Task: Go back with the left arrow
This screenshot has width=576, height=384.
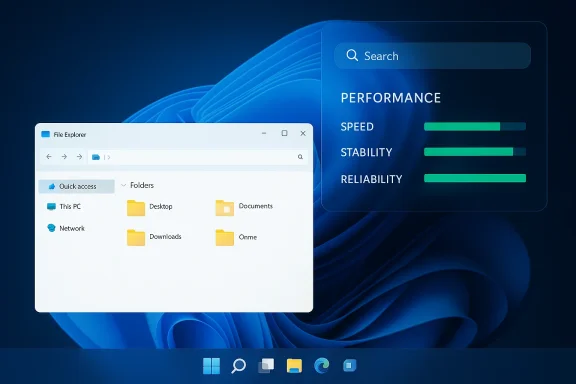Action: [49, 157]
